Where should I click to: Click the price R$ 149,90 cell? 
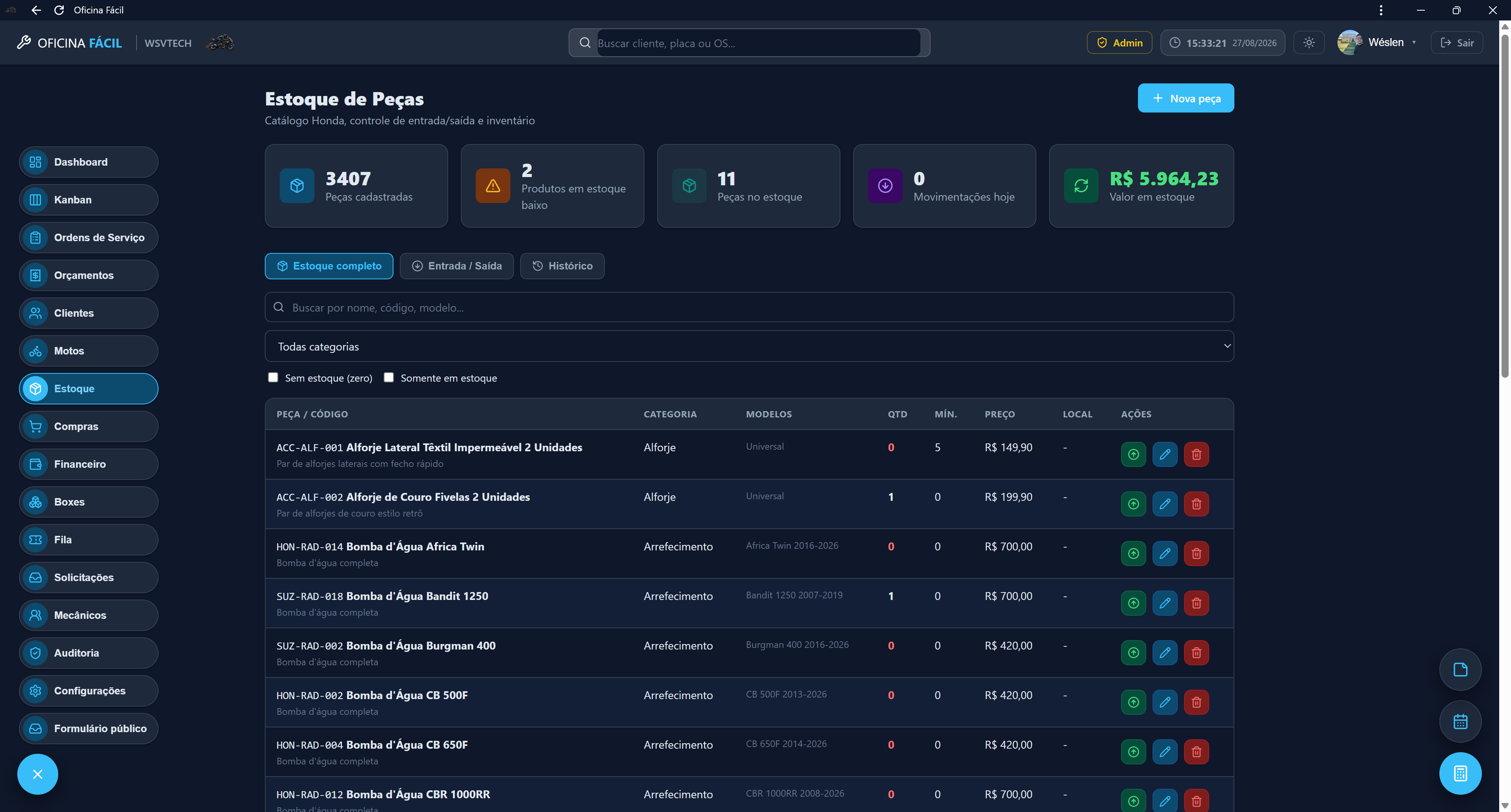(x=1008, y=447)
